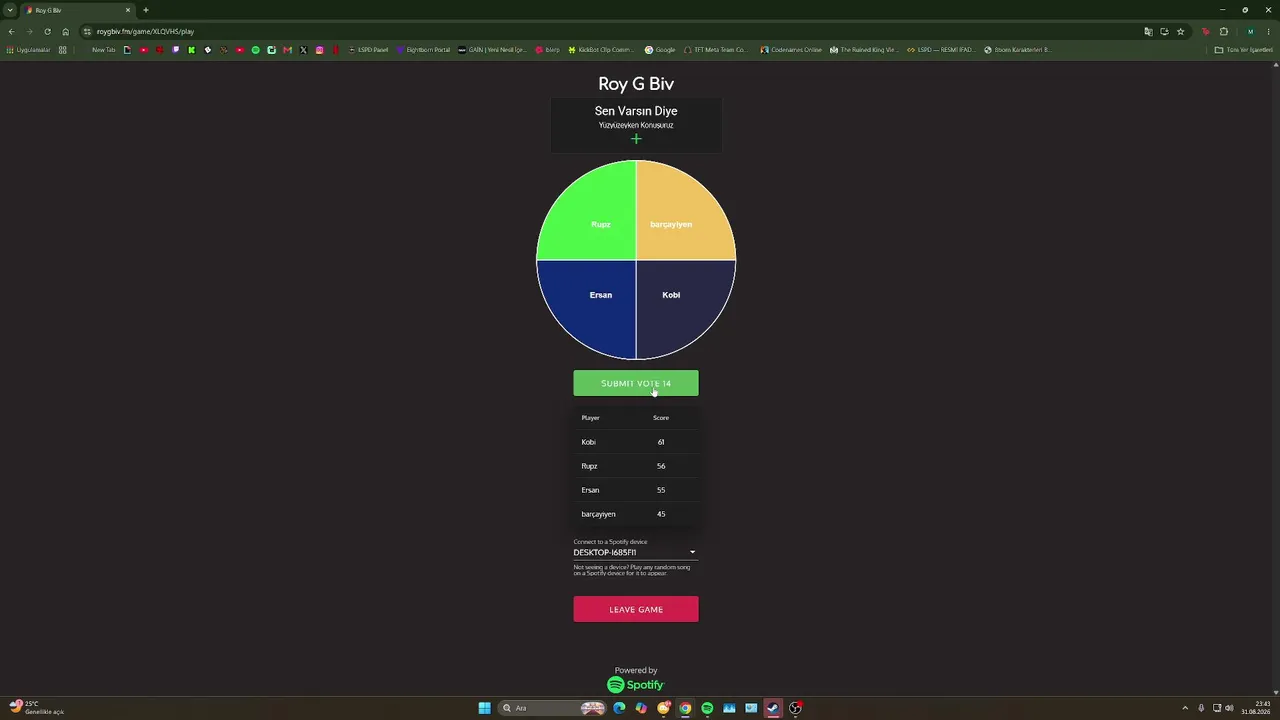Open the Uygulamalar apps bookmark
This screenshot has height=720, width=1280.
coord(28,50)
